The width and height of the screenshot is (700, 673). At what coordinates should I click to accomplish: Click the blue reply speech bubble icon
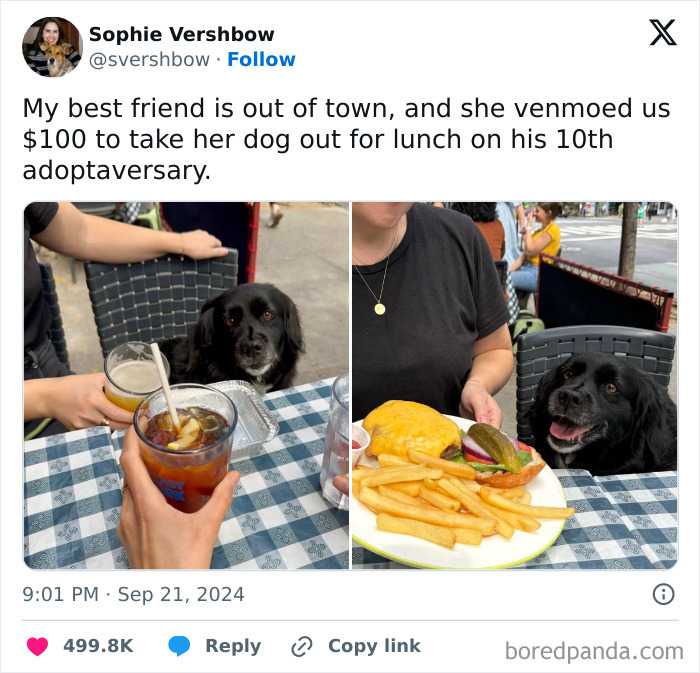click(179, 646)
